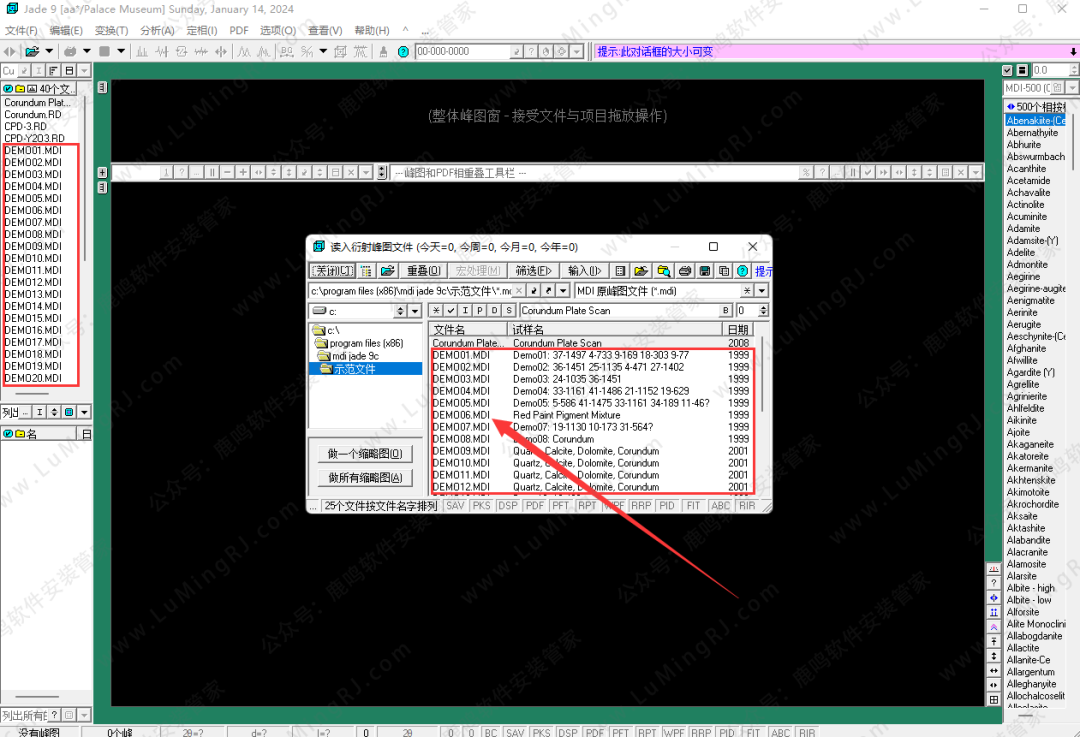Viewport: 1080px width, 737px height.
Task: Click the printer icon in main toolbar
Action: pos(71,51)
